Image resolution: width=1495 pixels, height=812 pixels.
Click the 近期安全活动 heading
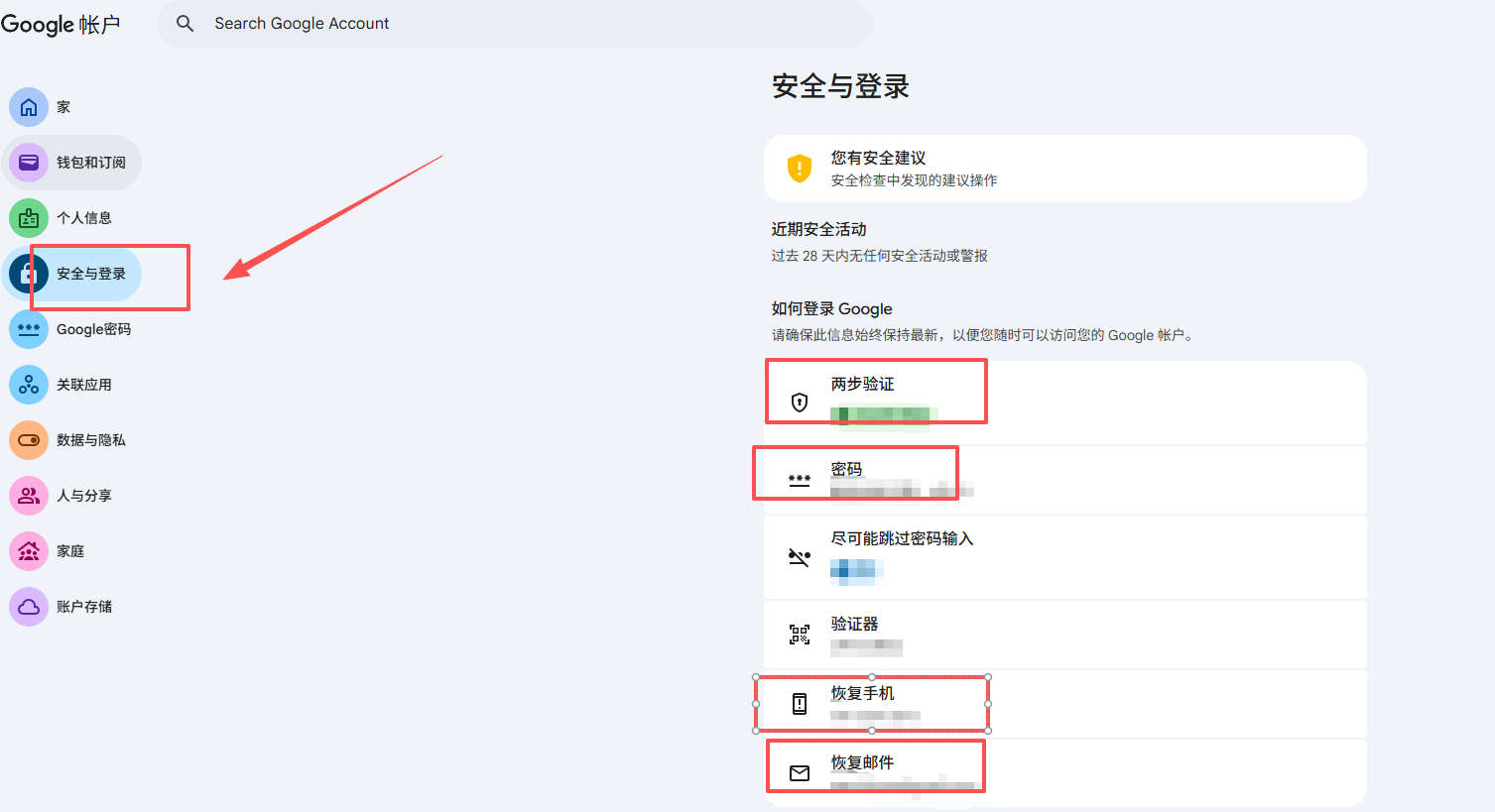[x=818, y=229]
